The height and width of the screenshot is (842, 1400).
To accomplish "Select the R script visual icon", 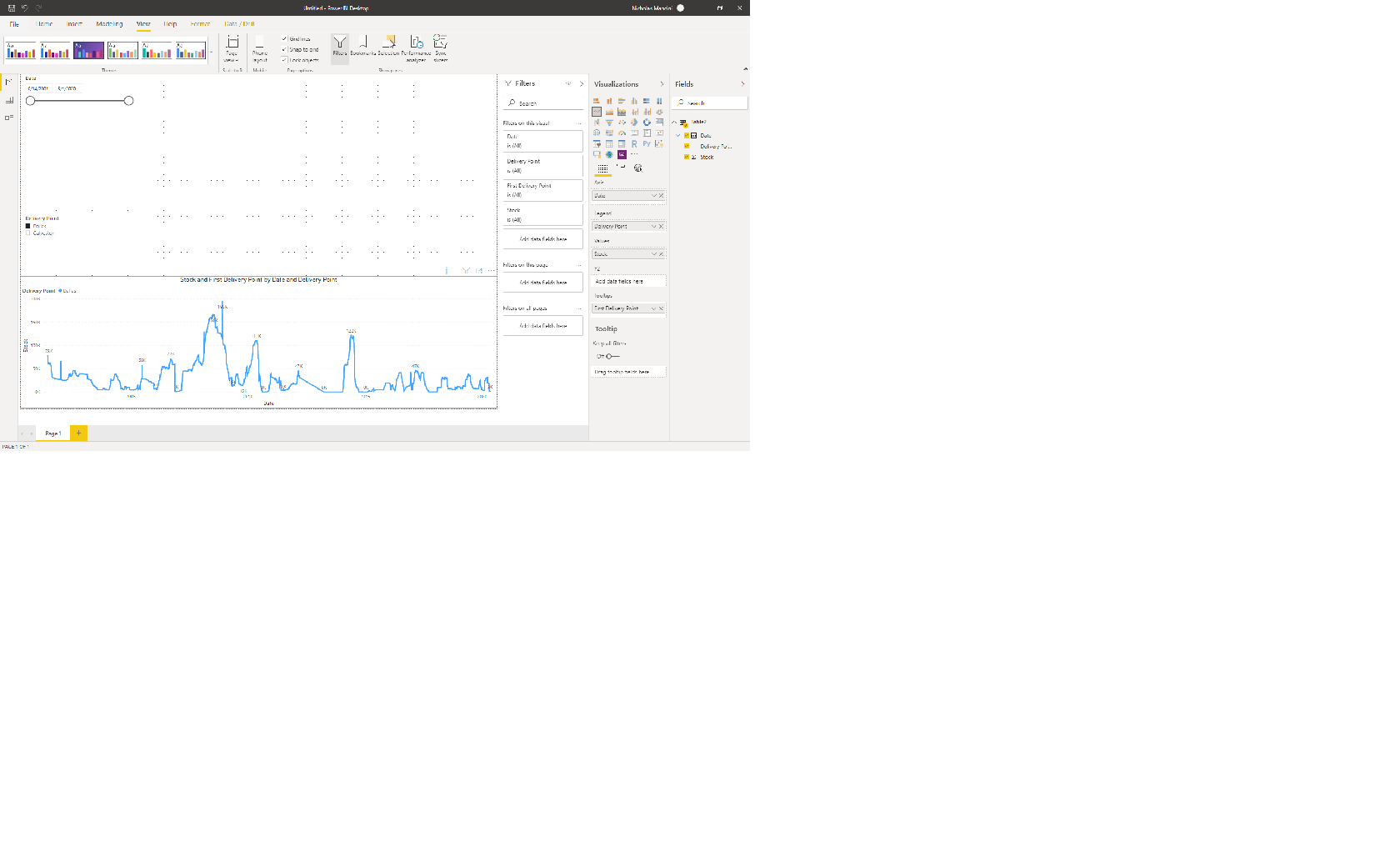I will click(634, 143).
